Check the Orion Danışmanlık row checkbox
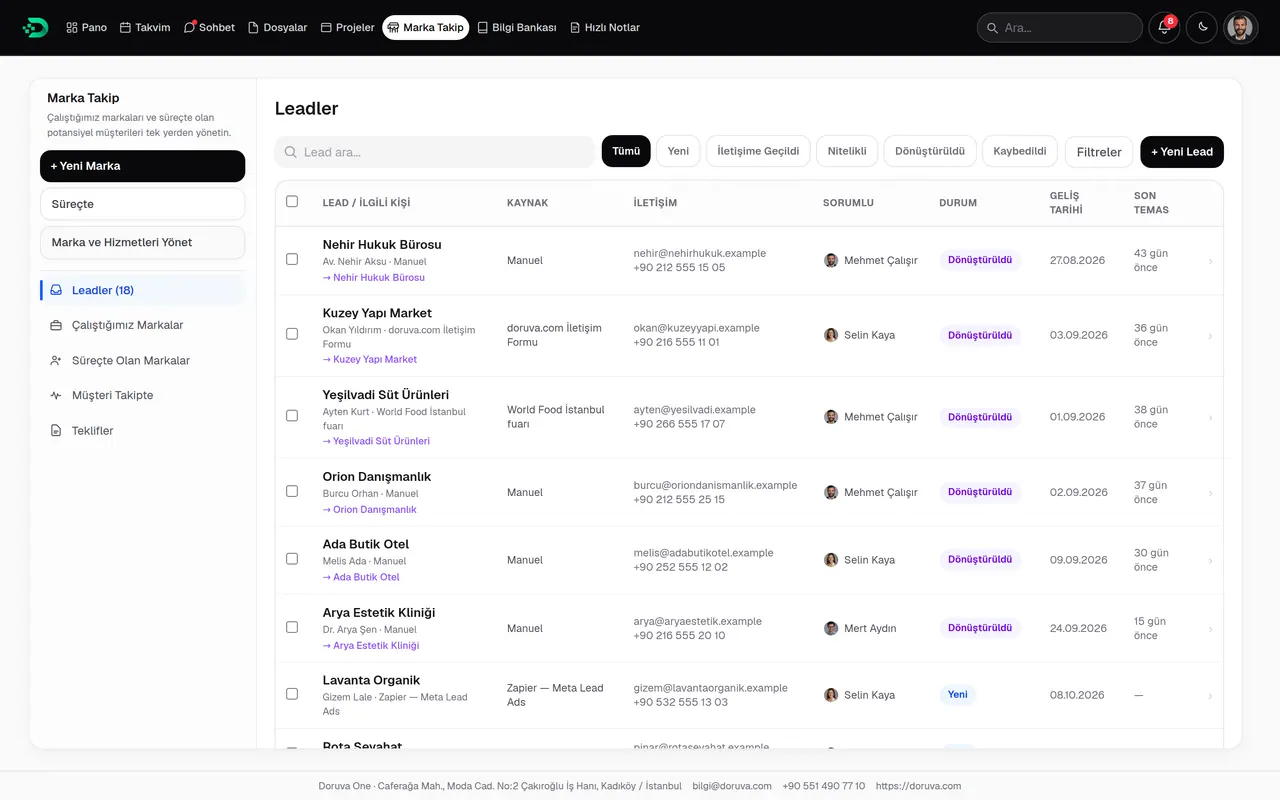Viewport: 1280px width, 800px height. pos(292,491)
